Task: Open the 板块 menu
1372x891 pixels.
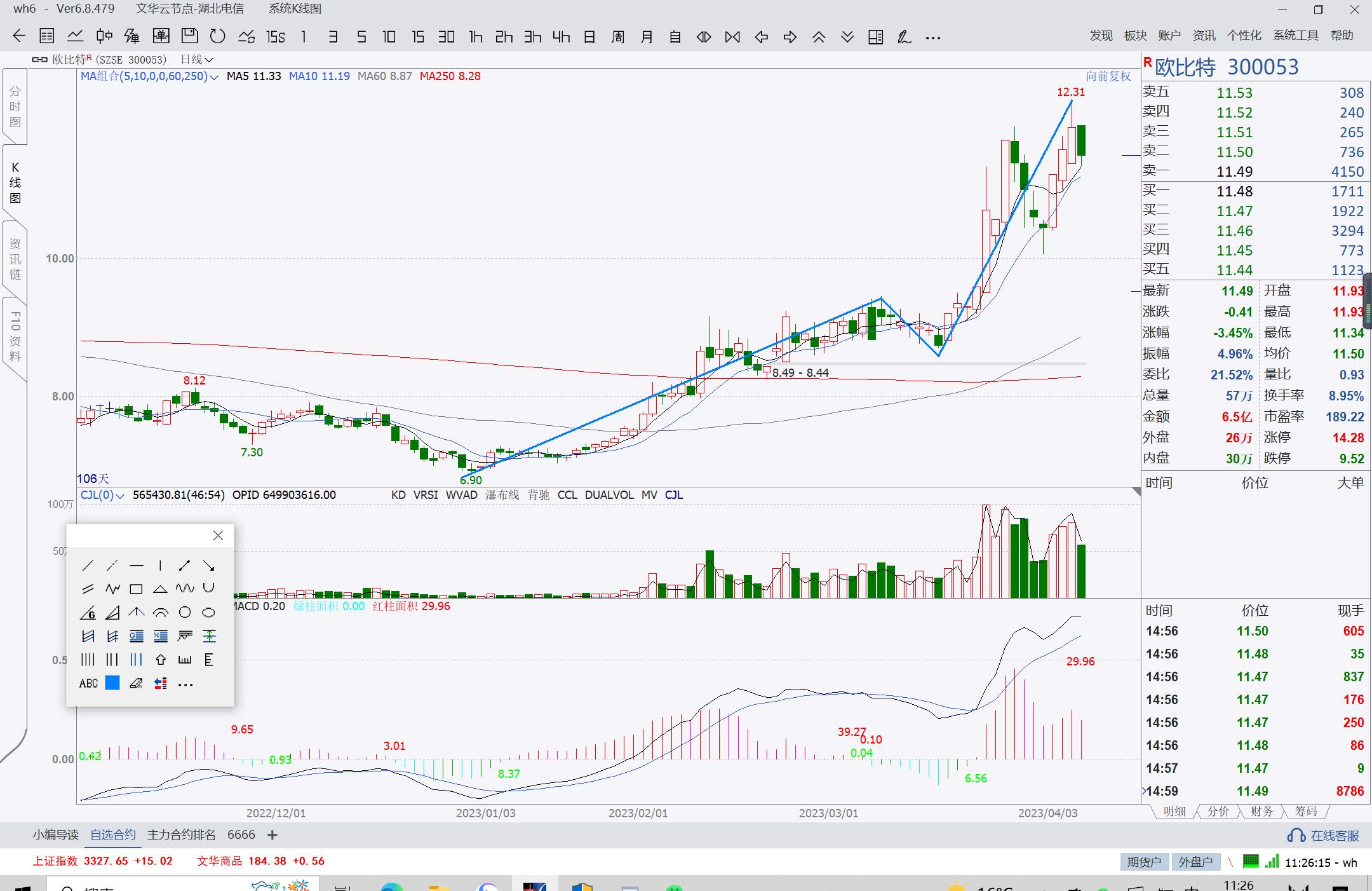Action: (x=1135, y=36)
